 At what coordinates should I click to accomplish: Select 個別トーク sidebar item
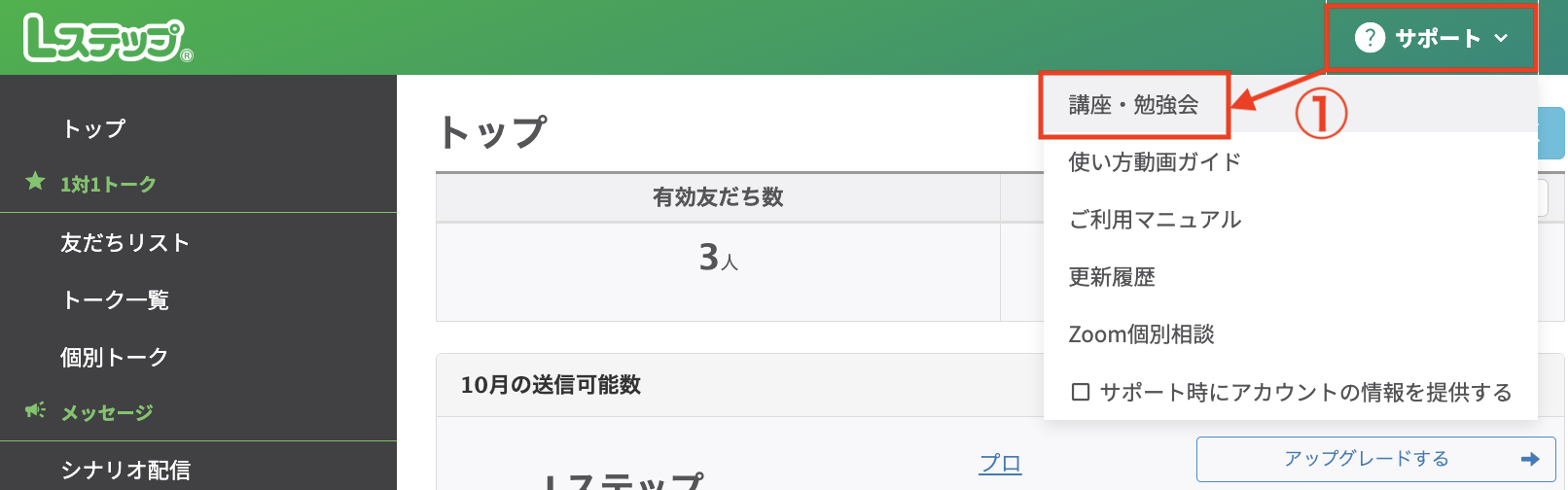[114, 357]
